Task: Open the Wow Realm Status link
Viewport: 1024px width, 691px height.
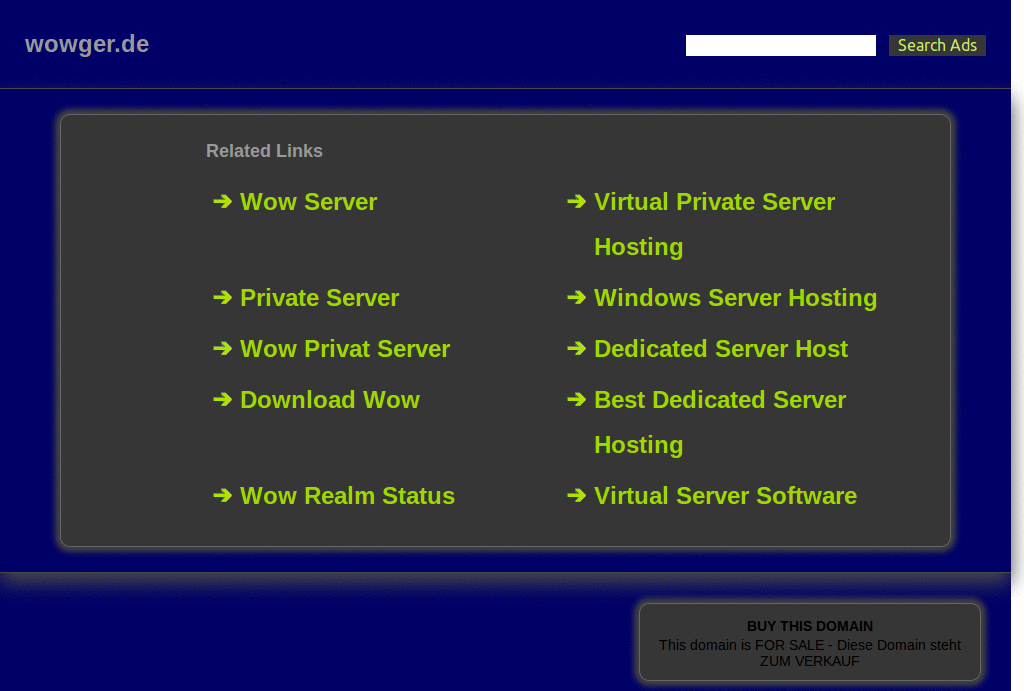Action: pos(347,496)
